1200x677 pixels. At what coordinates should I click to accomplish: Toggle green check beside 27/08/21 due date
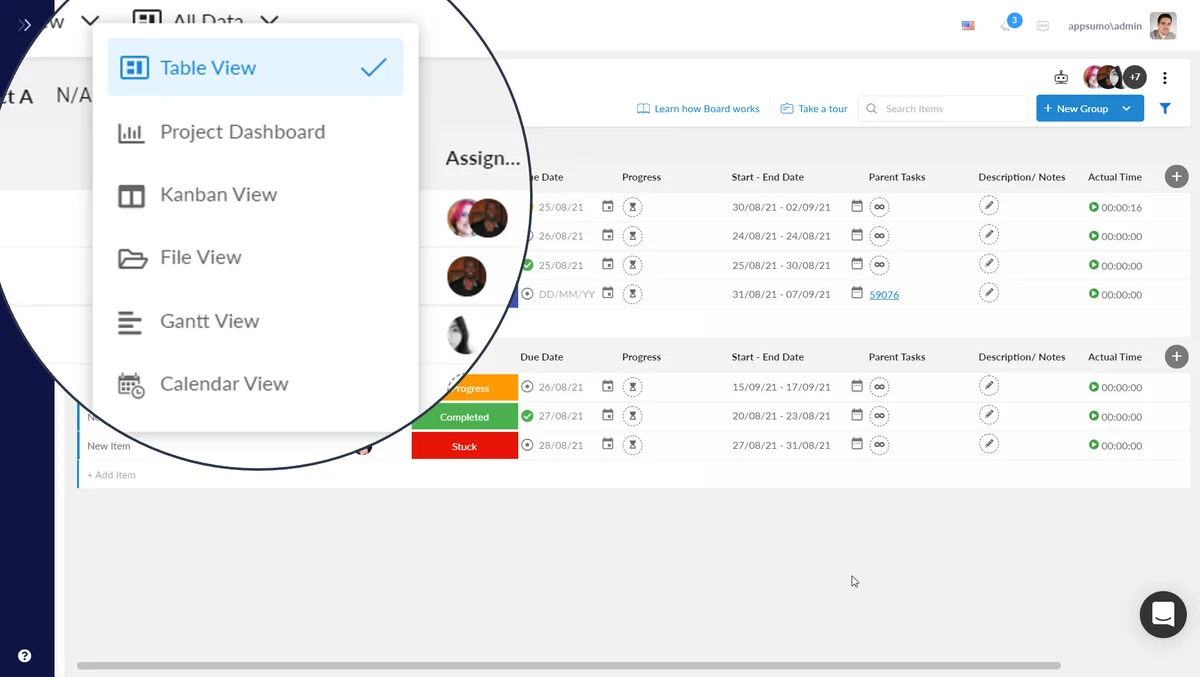pyautogui.click(x=527, y=416)
